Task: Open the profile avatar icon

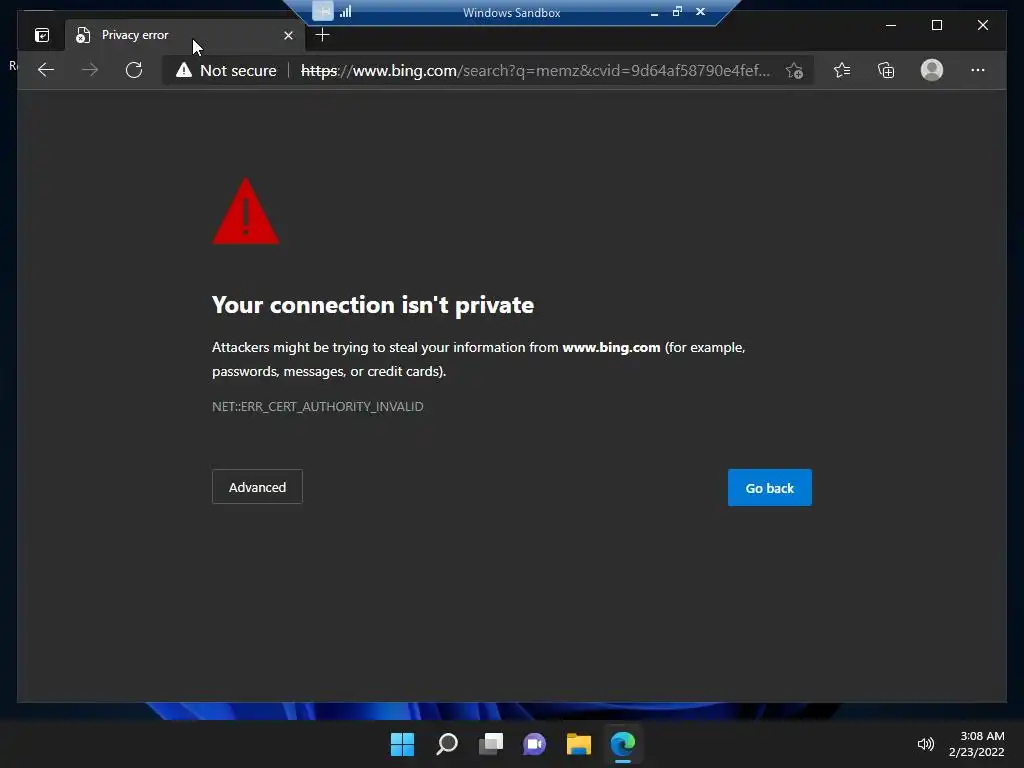Action: (931, 70)
